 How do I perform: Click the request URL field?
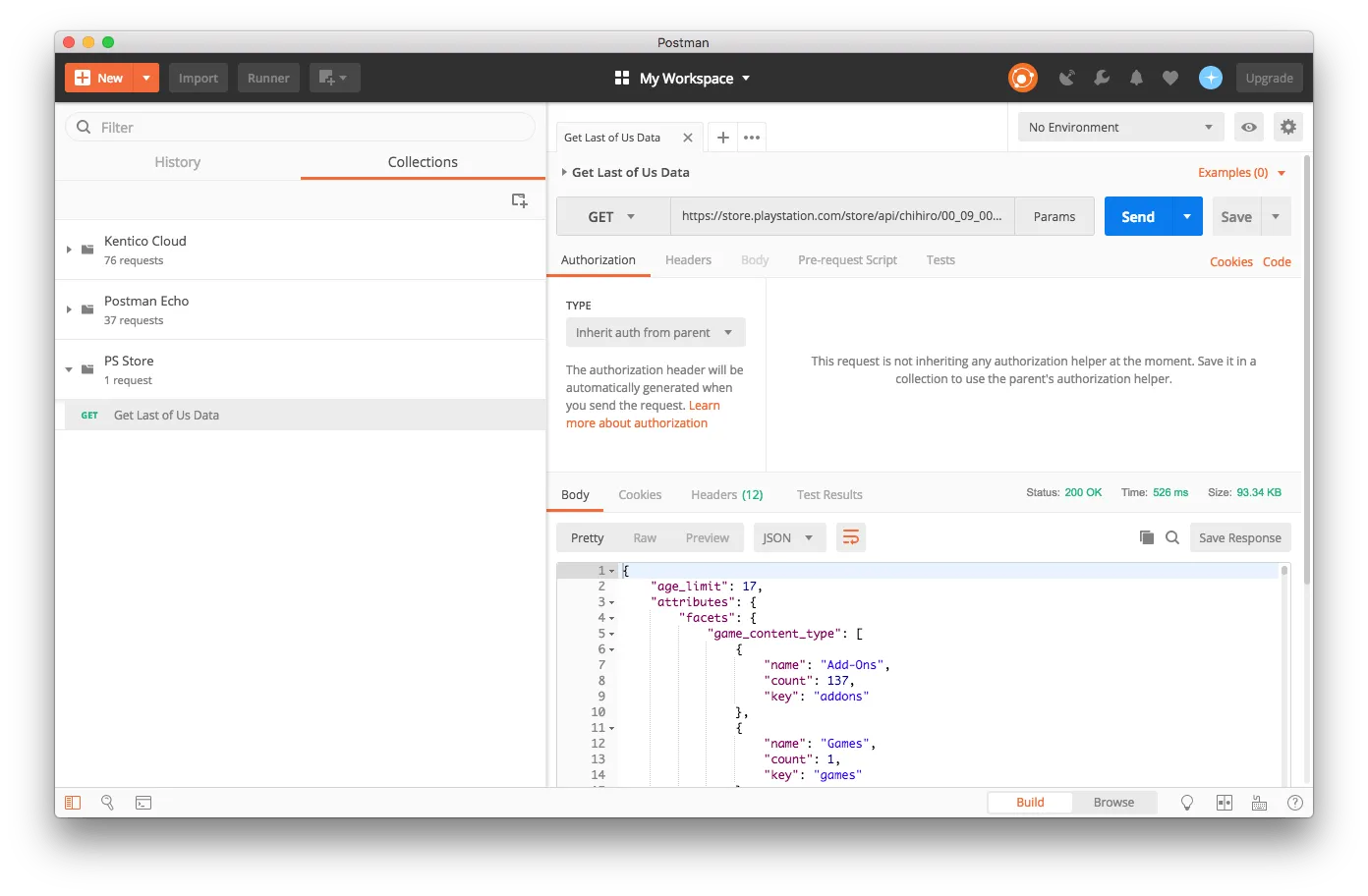[842, 216]
